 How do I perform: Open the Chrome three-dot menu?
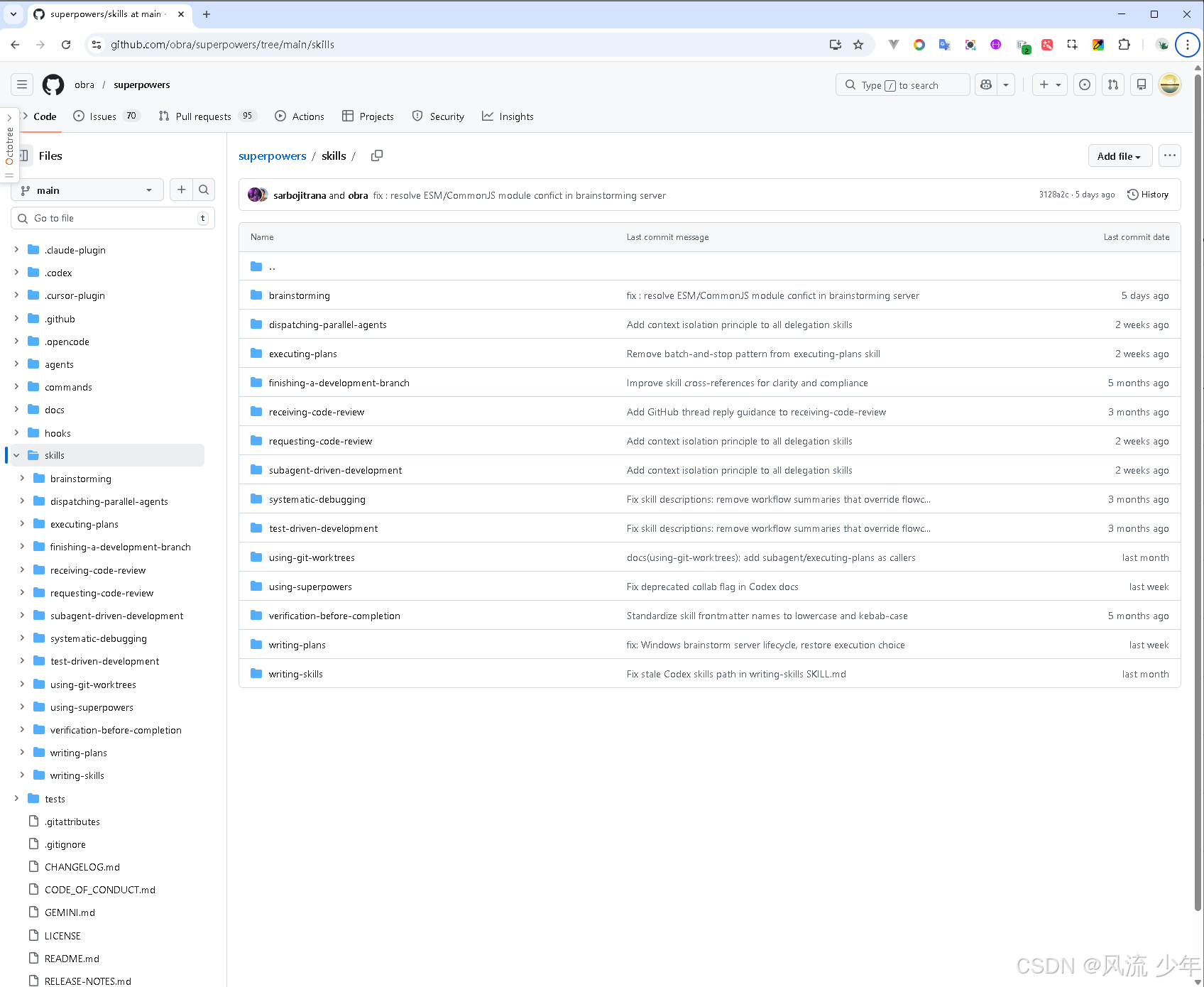1188,45
